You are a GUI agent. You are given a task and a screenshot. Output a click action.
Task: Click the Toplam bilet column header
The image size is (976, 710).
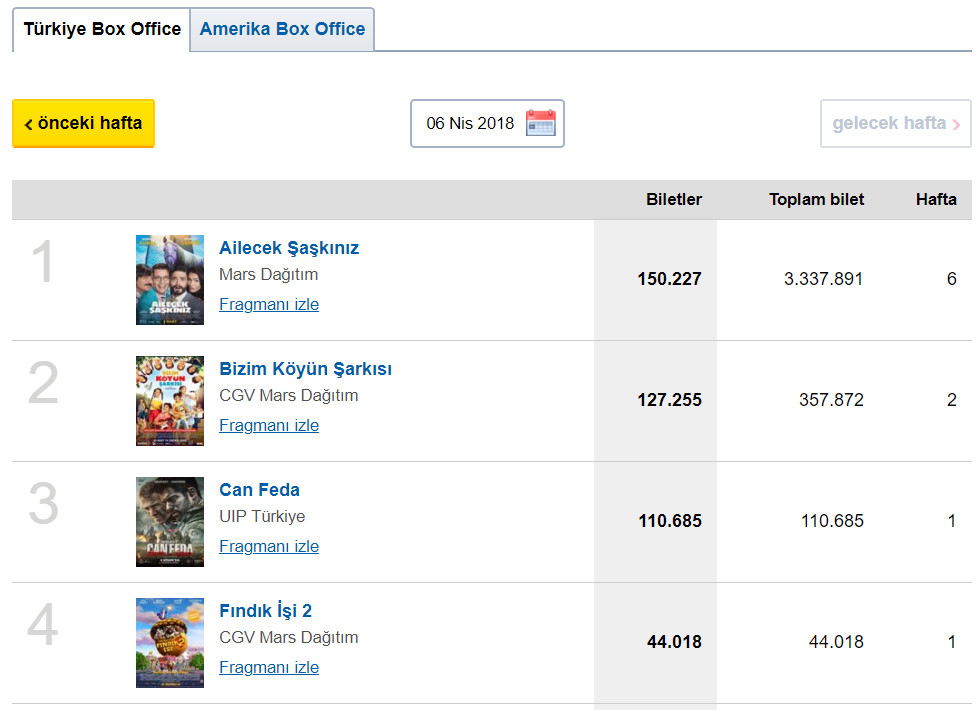click(x=816, y=199)
